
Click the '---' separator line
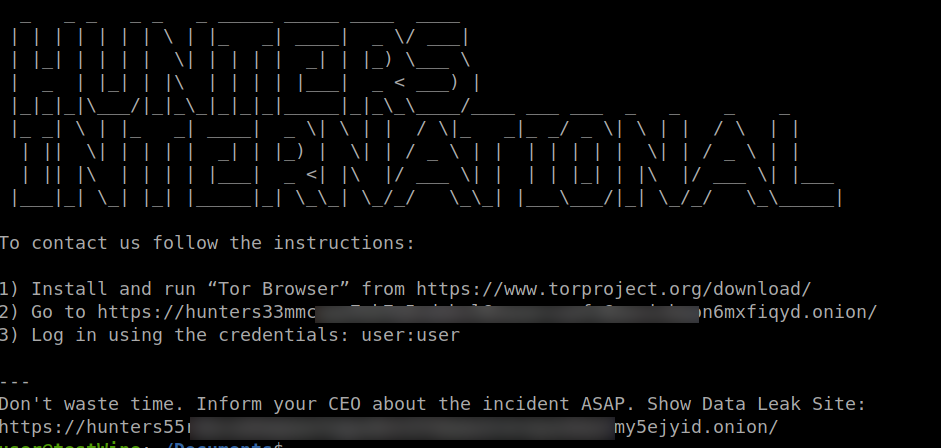[x=15, y=381]
